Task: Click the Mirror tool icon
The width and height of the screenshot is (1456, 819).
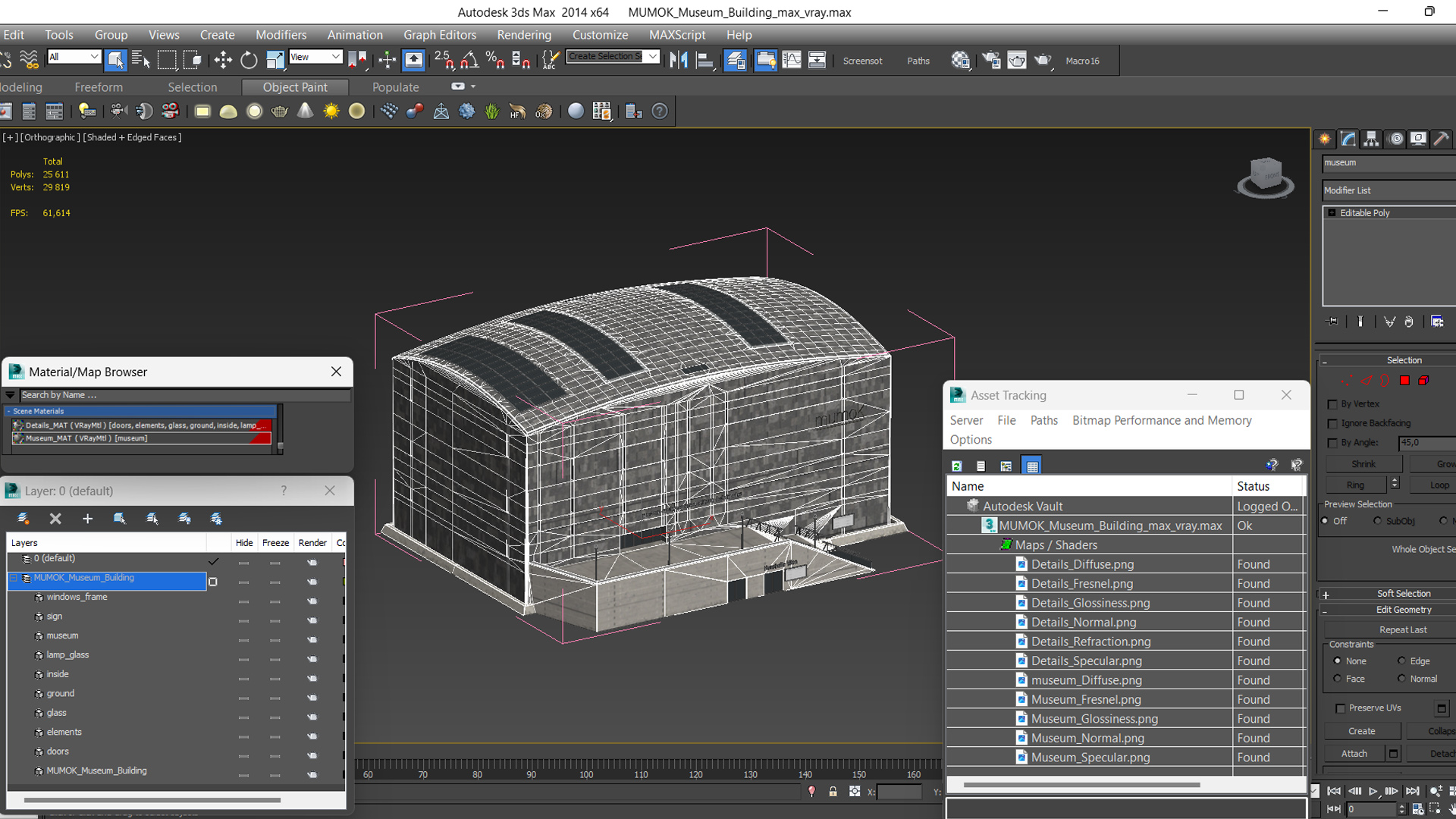Action: click(679, 60)
